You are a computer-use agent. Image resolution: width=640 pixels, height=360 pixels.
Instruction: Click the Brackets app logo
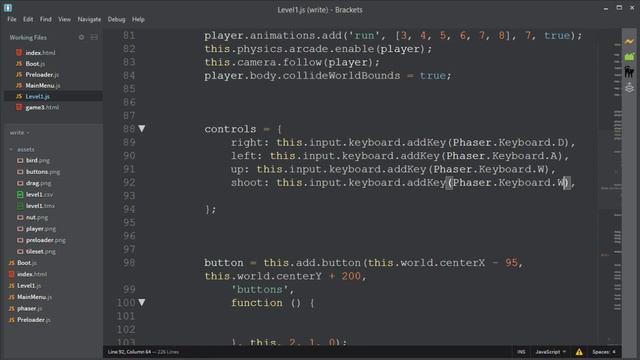8,7
